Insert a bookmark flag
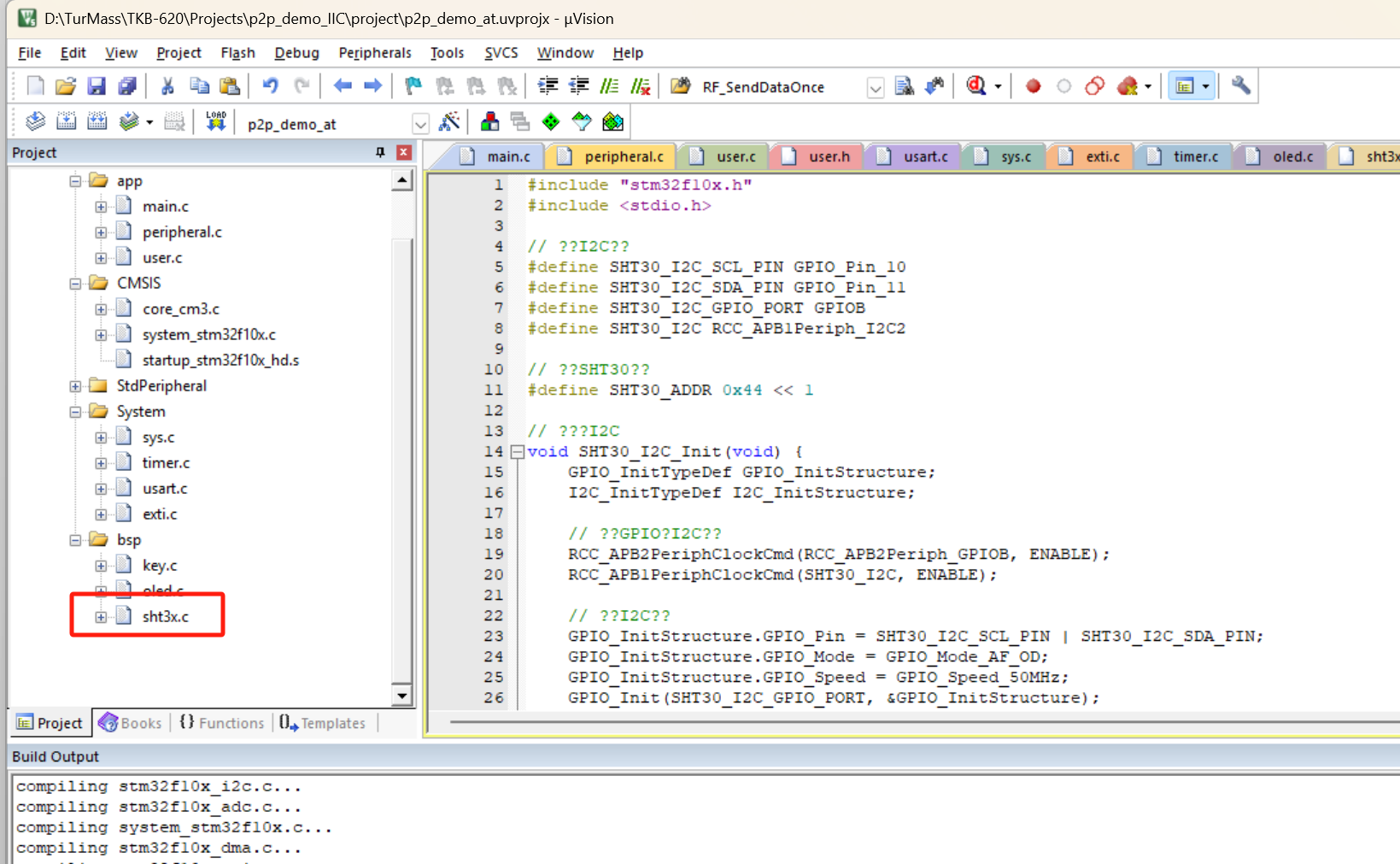The width and height of the screenshot is (1400, 864). [413, 85]
